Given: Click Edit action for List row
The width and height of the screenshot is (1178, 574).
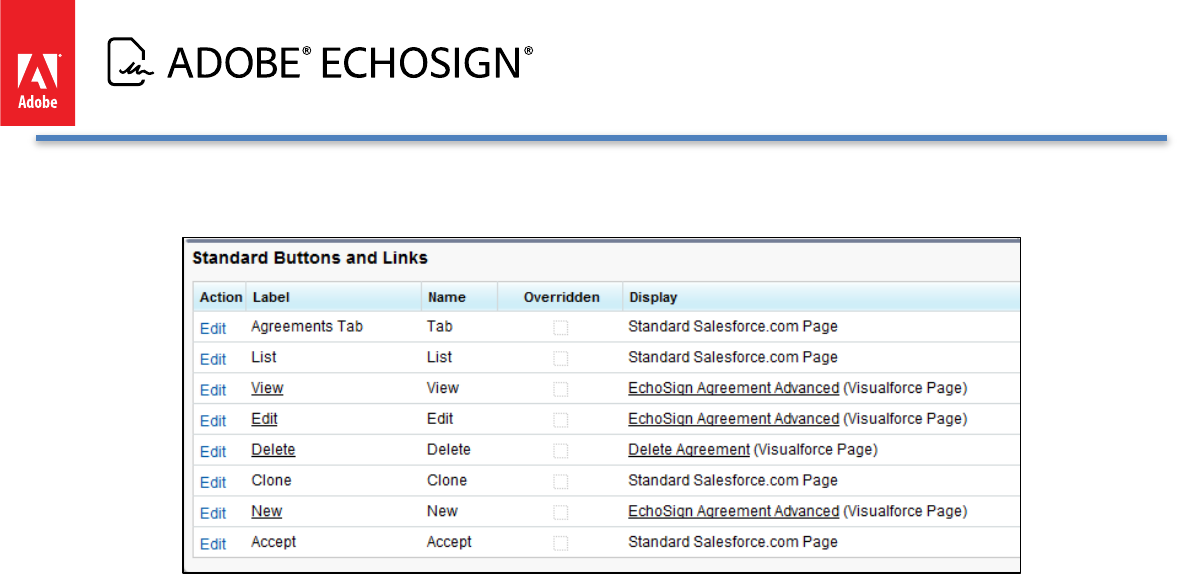Looking at the screenshot, I should pos(213,359).
